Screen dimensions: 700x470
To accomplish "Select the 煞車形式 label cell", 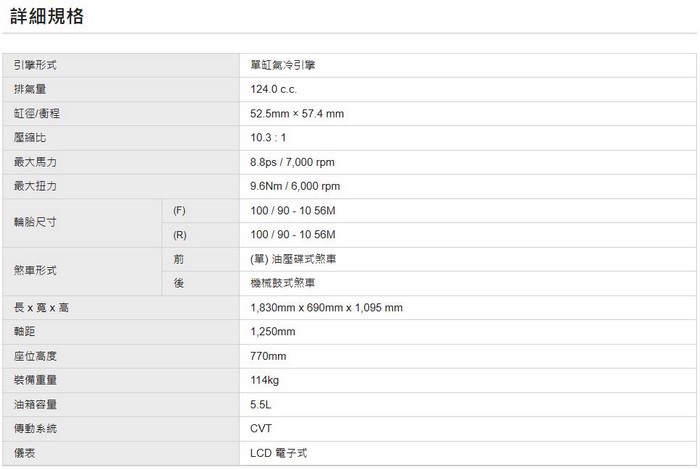I will [36, 271].
